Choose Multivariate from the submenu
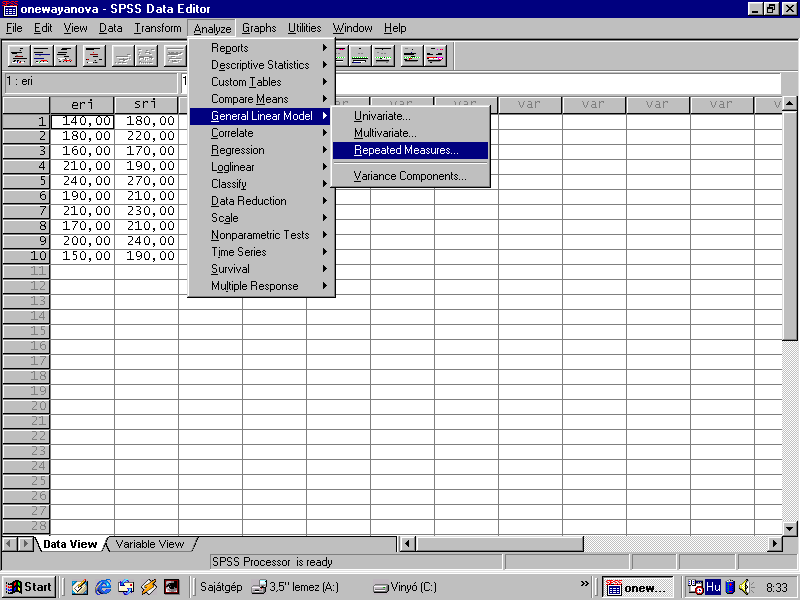 [411, 133]
